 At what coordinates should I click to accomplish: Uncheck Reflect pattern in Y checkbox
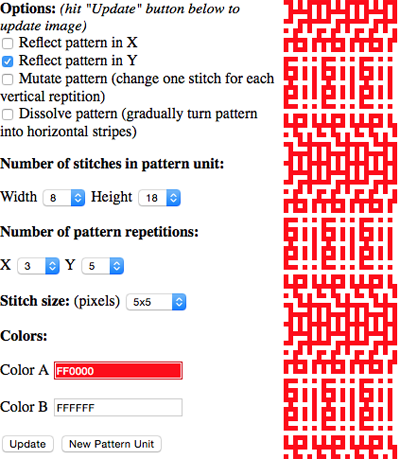click(8, 61)
